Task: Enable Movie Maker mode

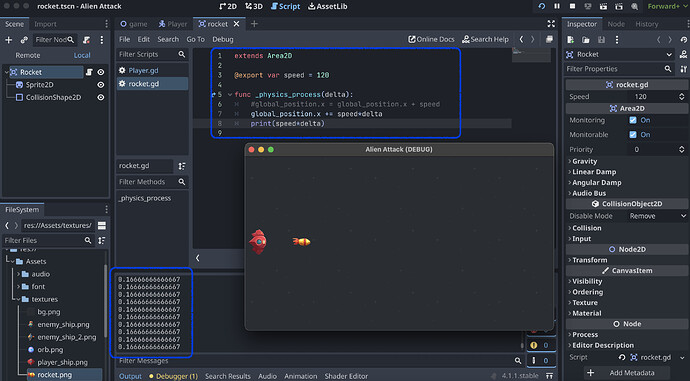Action: [634, 6]
